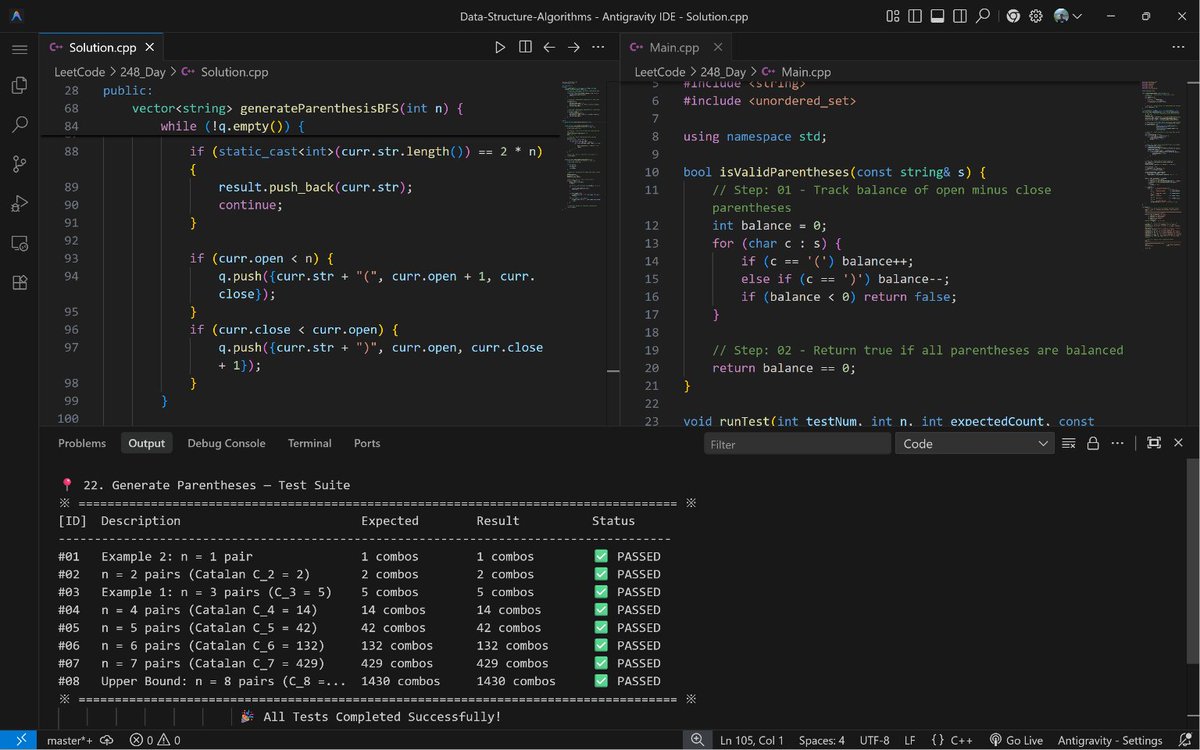Image resolution: width=1200 pixels, height=750 pixels.
Task: Open the Source Control view
Action: point(19,164)
